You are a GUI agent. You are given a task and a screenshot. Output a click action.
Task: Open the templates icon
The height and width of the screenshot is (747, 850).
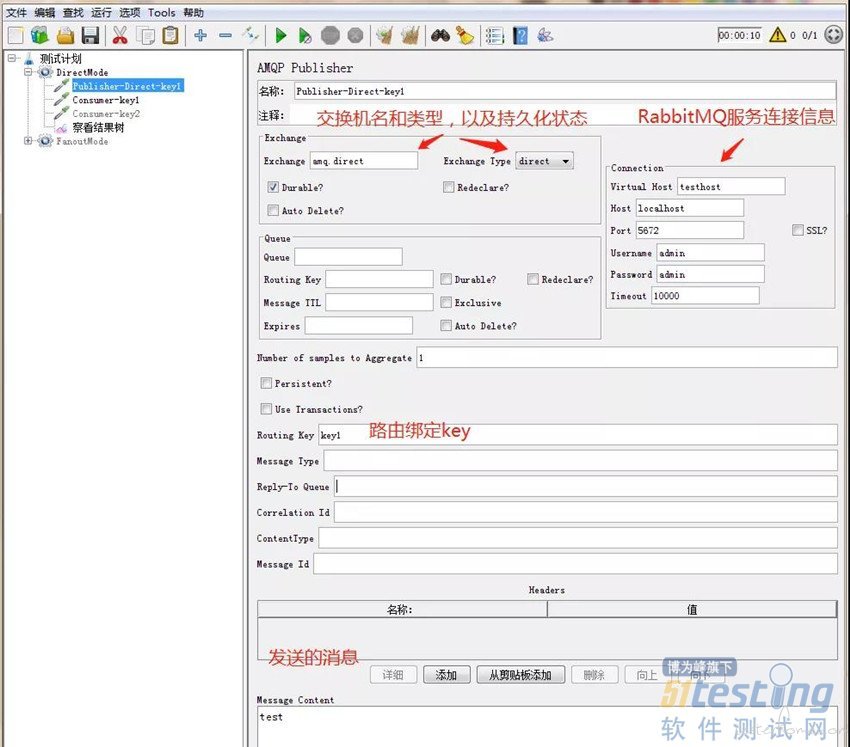point(40,36)
